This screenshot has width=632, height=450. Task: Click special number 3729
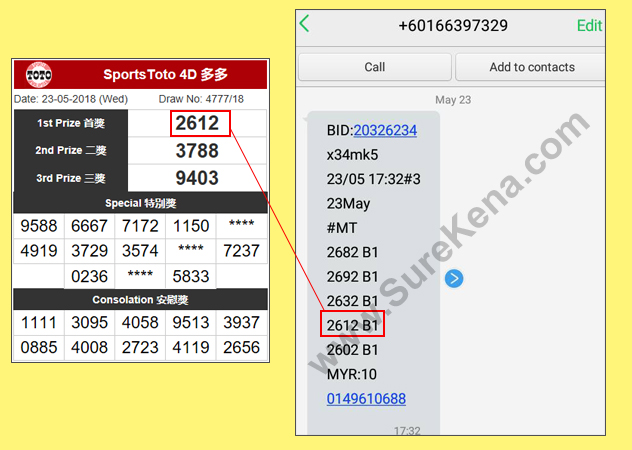89,251
